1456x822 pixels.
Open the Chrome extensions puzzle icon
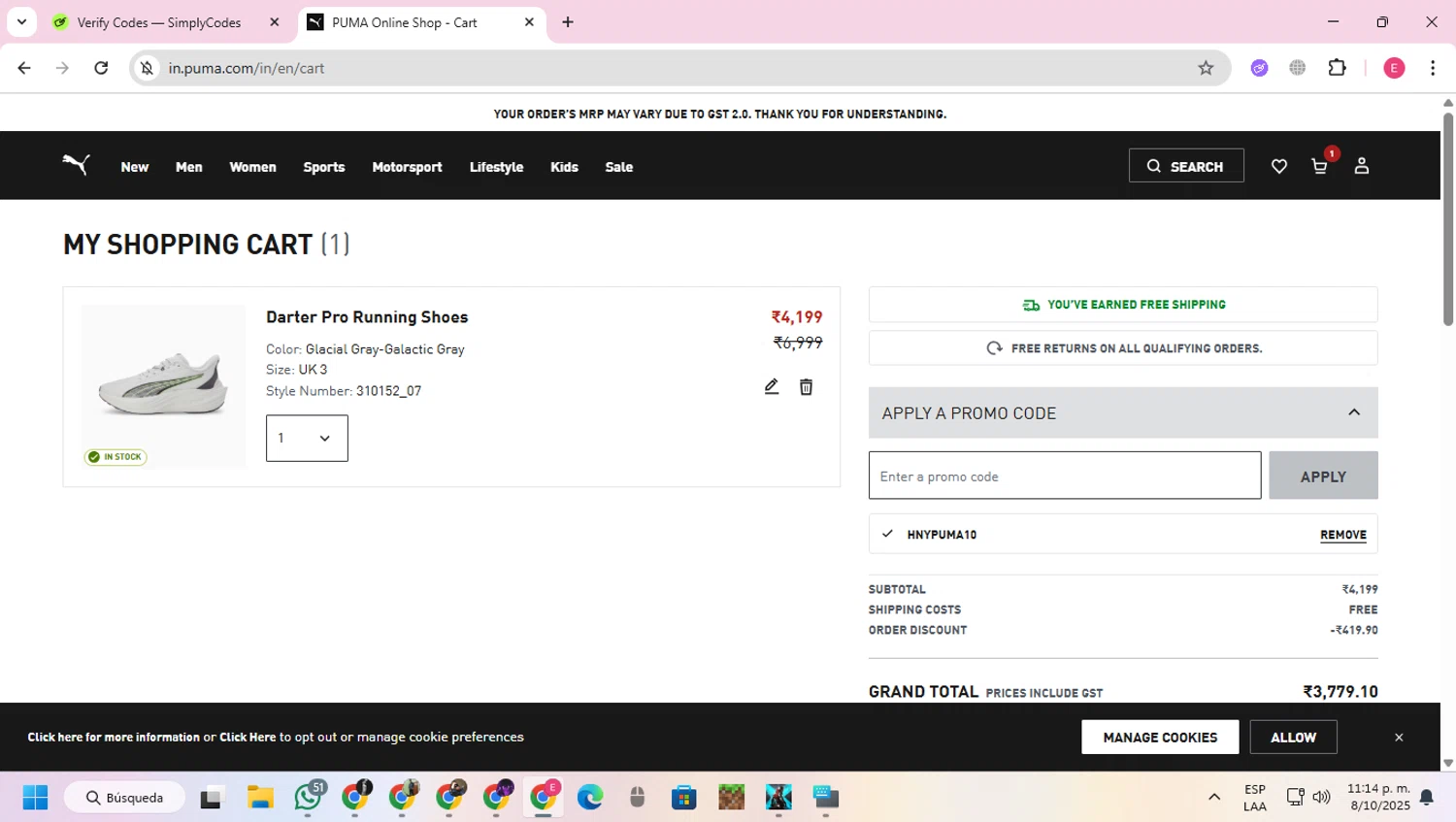pyautogui.click(x=1338, y=68)
